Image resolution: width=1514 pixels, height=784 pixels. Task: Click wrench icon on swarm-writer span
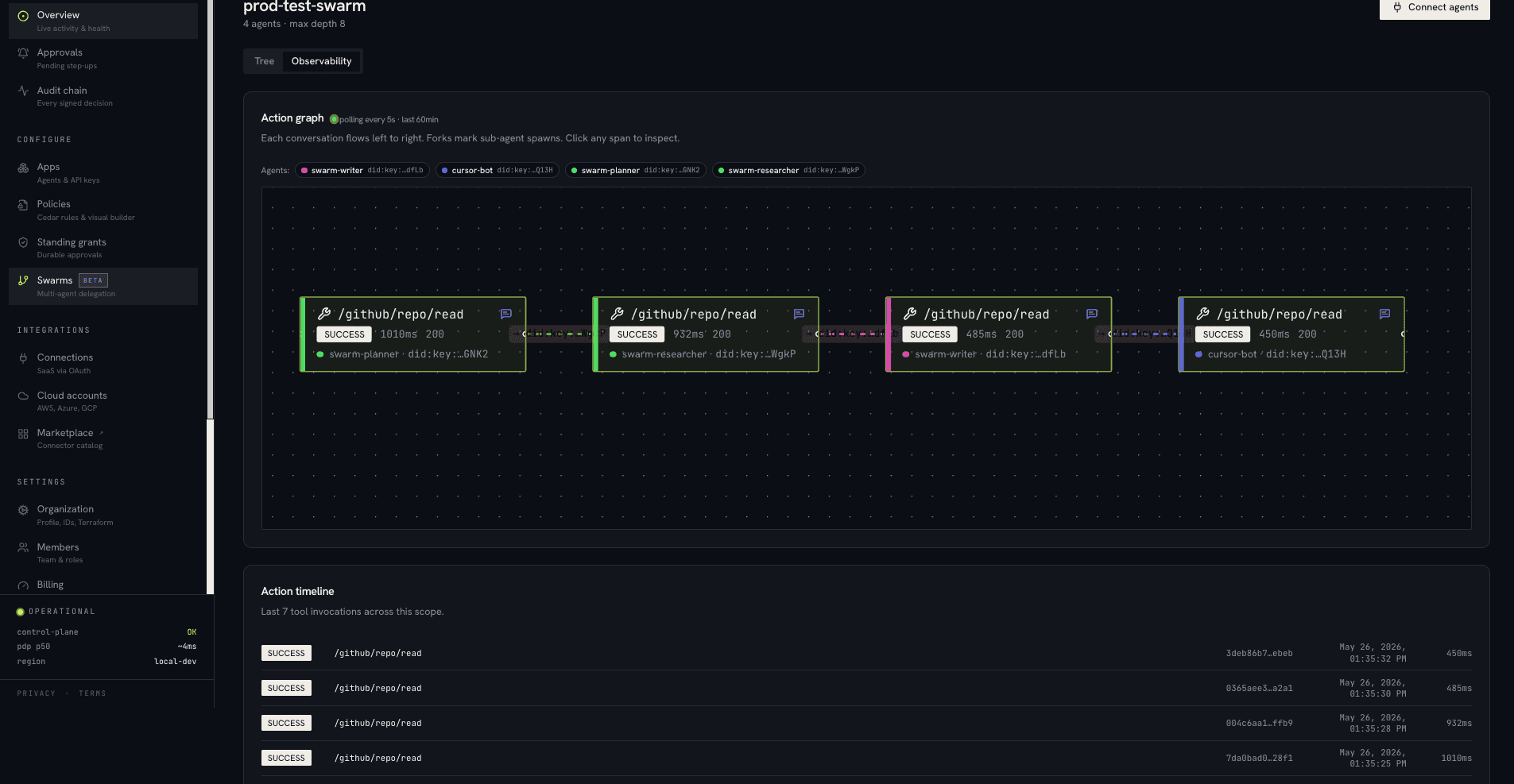[x=910, y=314]
